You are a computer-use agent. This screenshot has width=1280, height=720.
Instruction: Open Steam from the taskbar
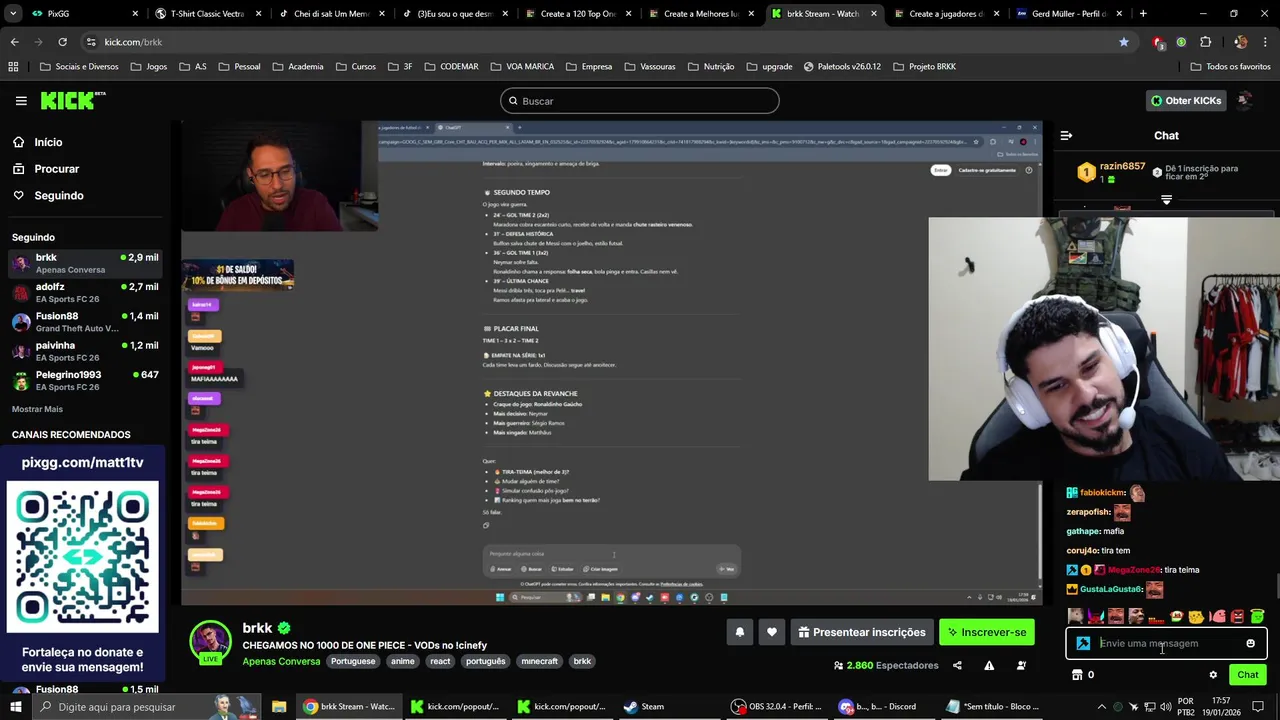click(x=645, y=706)
